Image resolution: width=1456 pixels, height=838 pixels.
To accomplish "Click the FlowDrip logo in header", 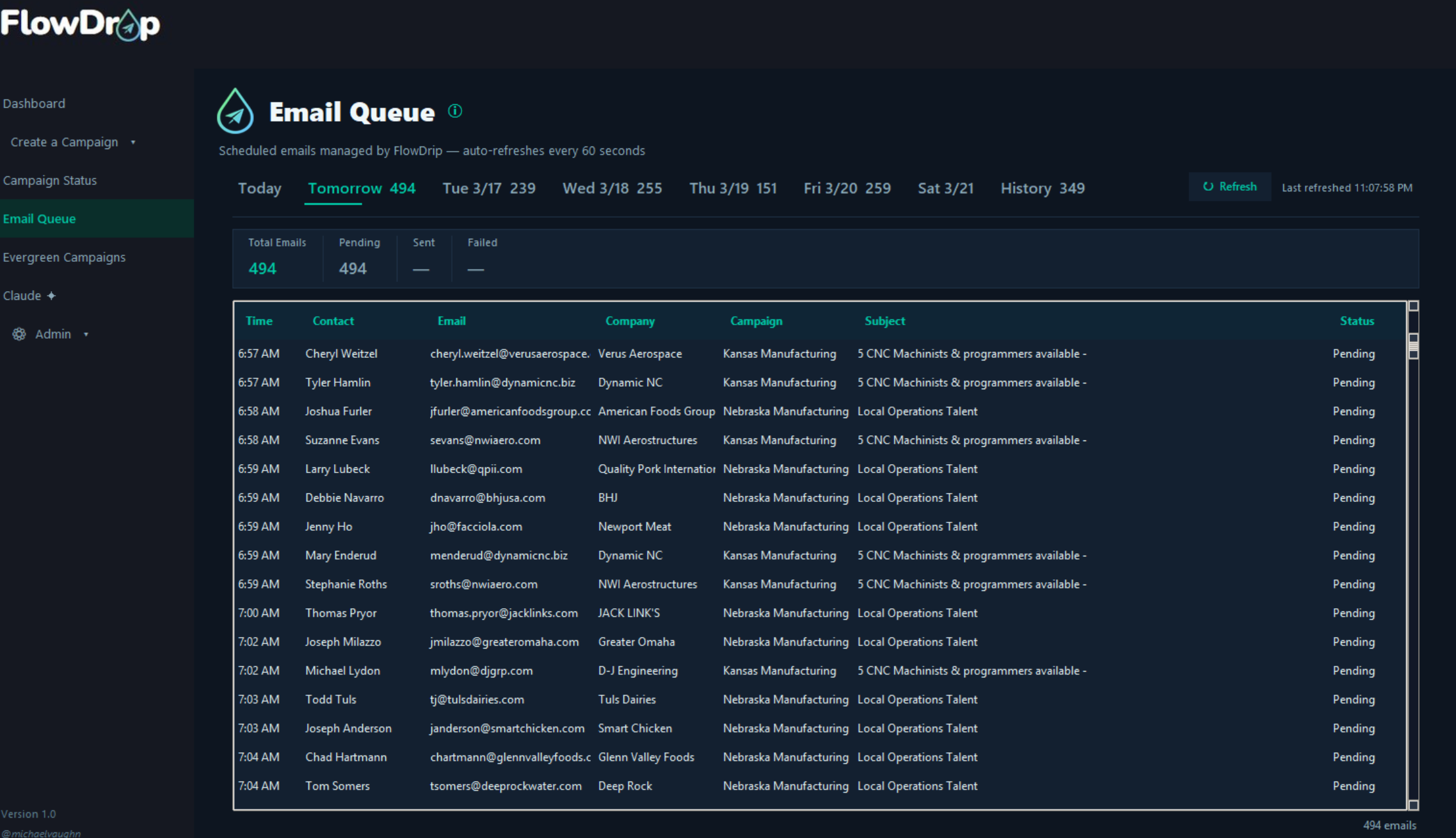I will pyautogui.click(x=80, y=24).
